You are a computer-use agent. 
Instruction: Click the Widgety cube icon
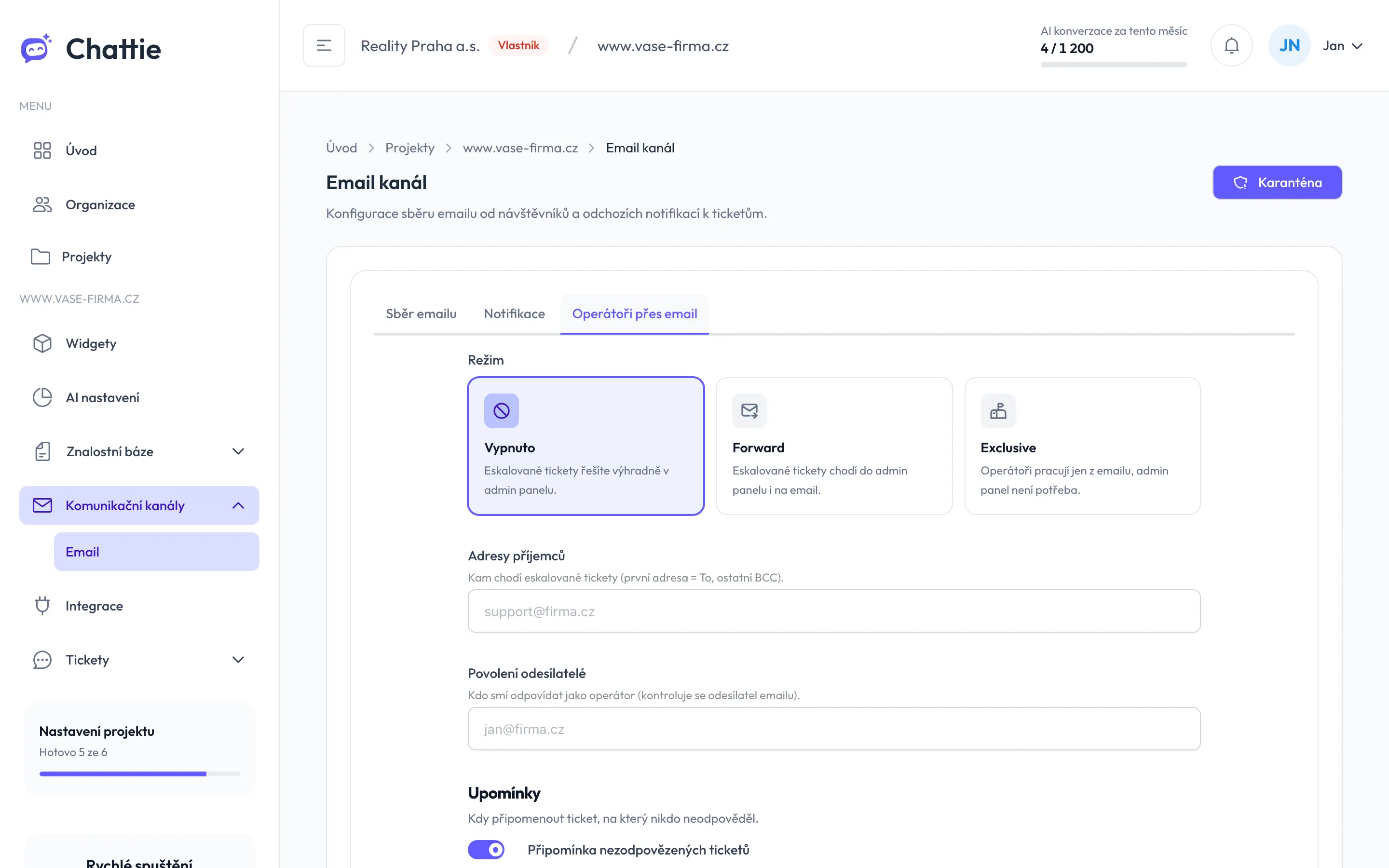point(42,343)
